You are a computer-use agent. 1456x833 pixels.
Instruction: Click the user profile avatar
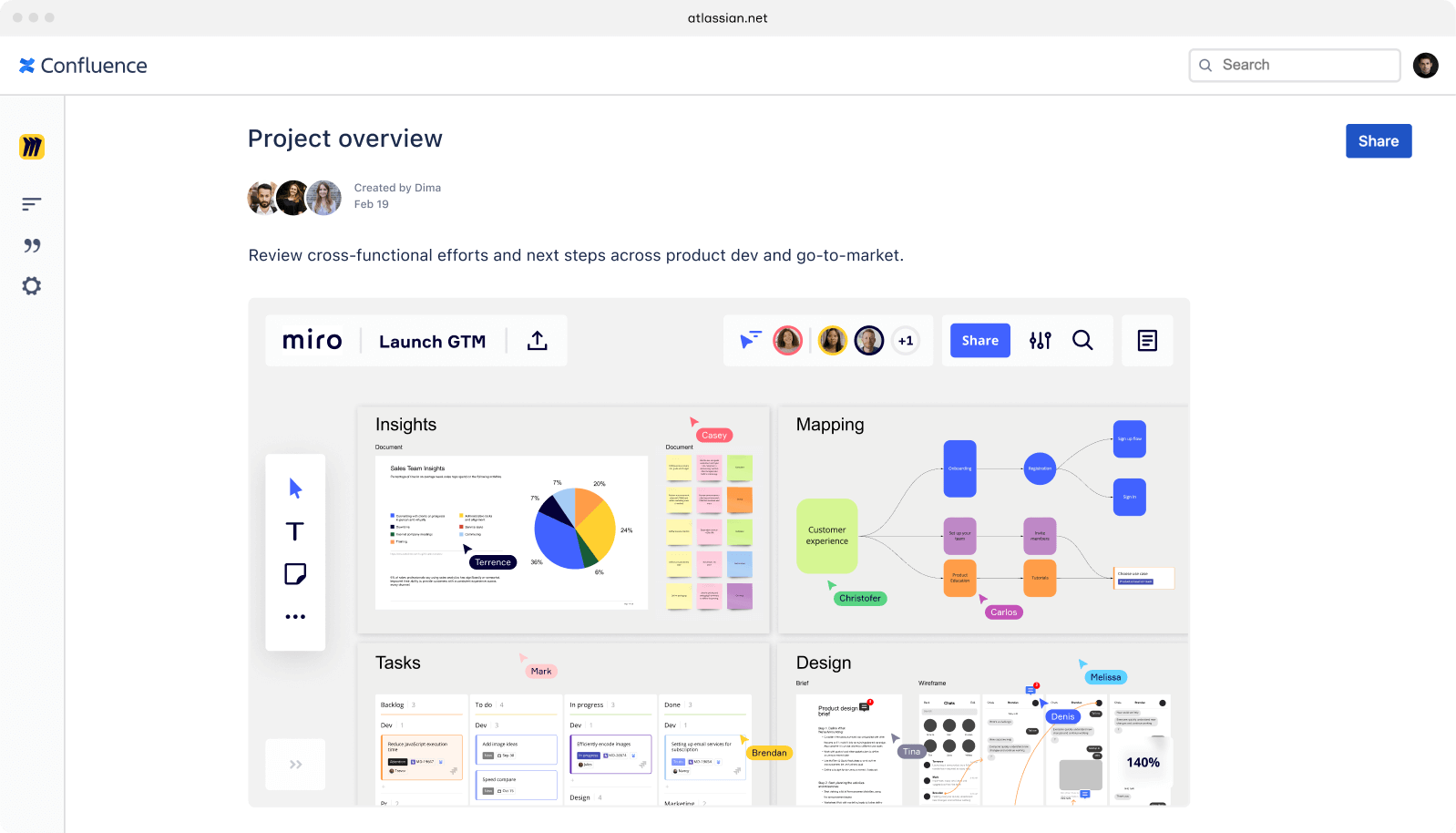[x=1425, y=66]
